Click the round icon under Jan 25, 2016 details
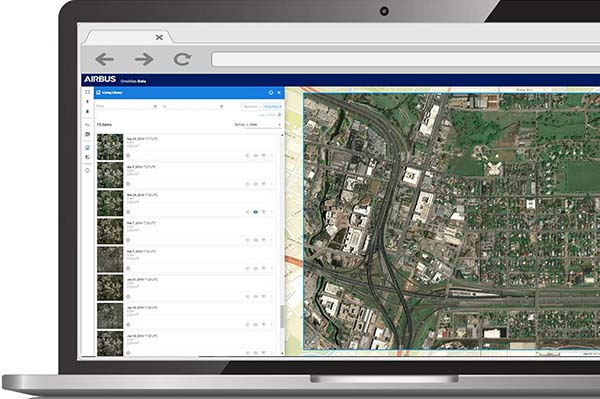This screenshot has height=399, width=600. coord(128,296)
